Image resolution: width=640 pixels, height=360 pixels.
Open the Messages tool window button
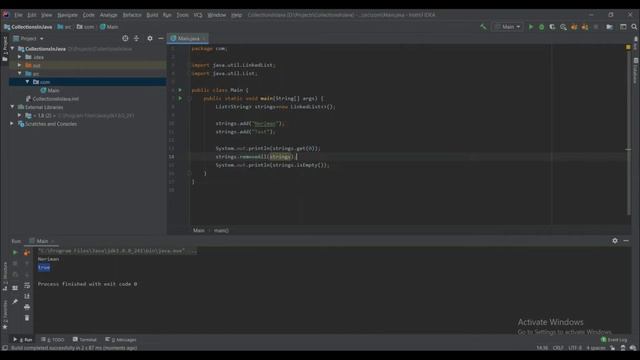coord(121,340)
